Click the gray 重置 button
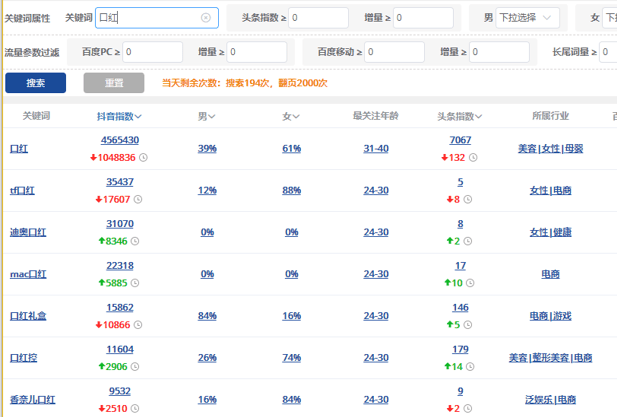617x417 pixels. tap(114, 83)
